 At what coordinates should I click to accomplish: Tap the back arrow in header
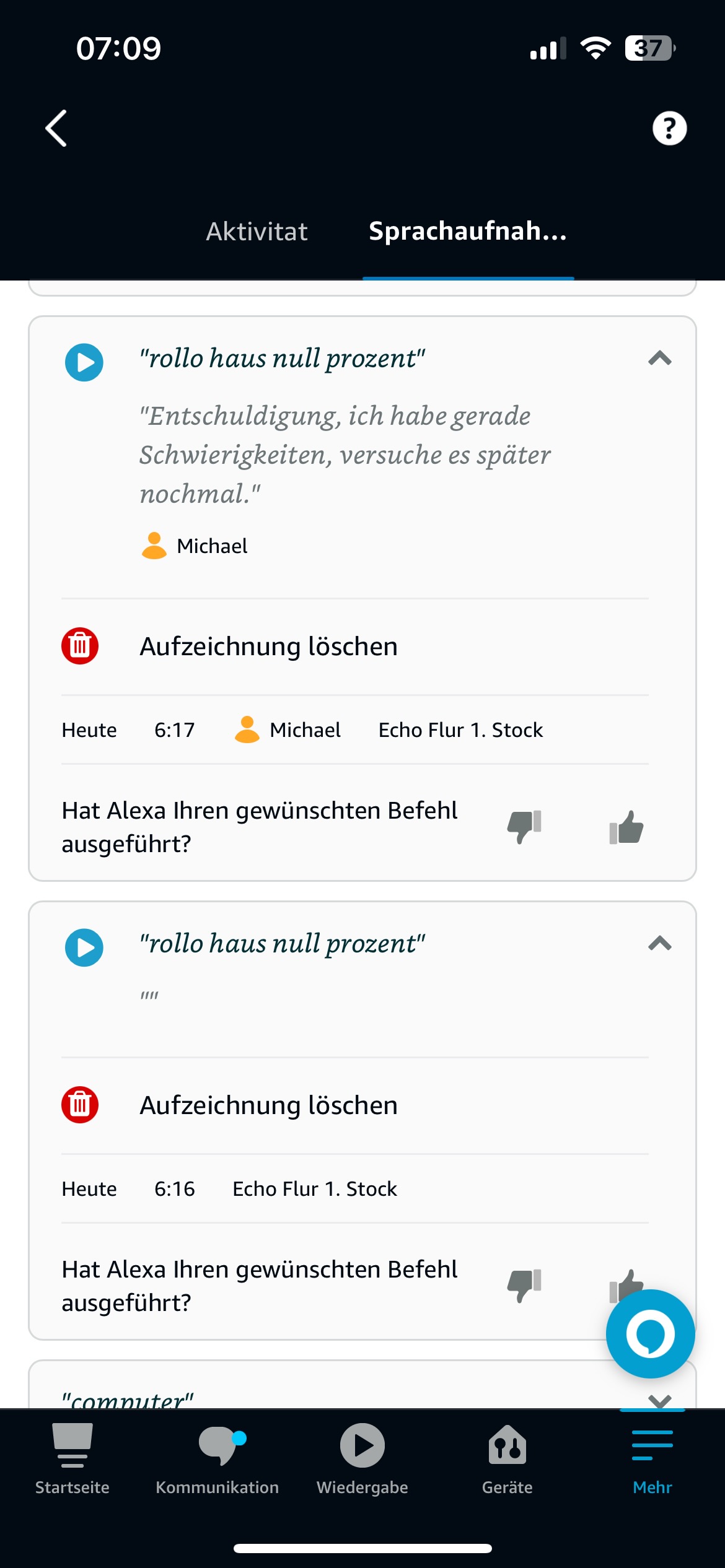tap(56, 128)
